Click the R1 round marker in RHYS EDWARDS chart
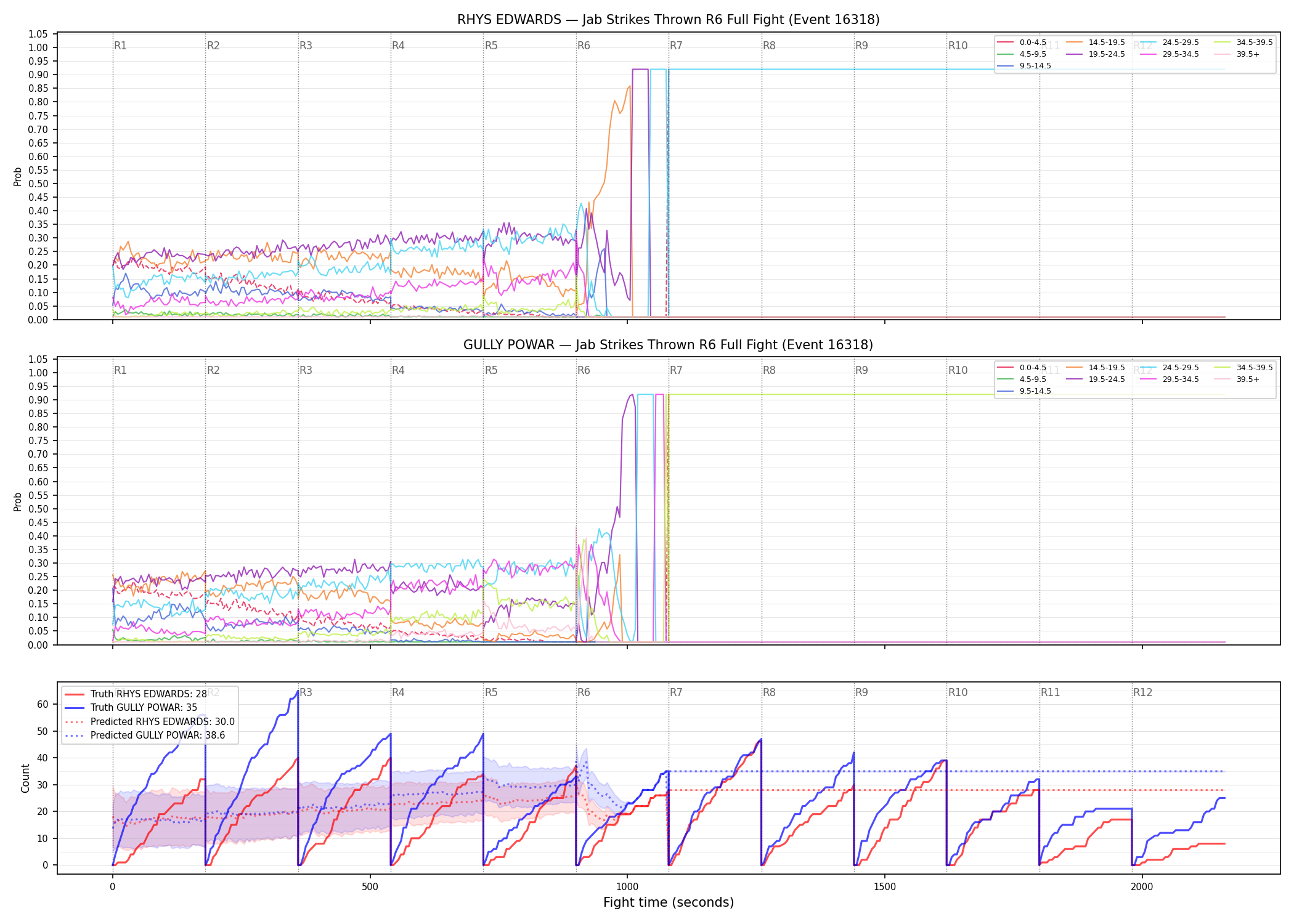The image size is (1294, 924). click(x=120, y=46)
